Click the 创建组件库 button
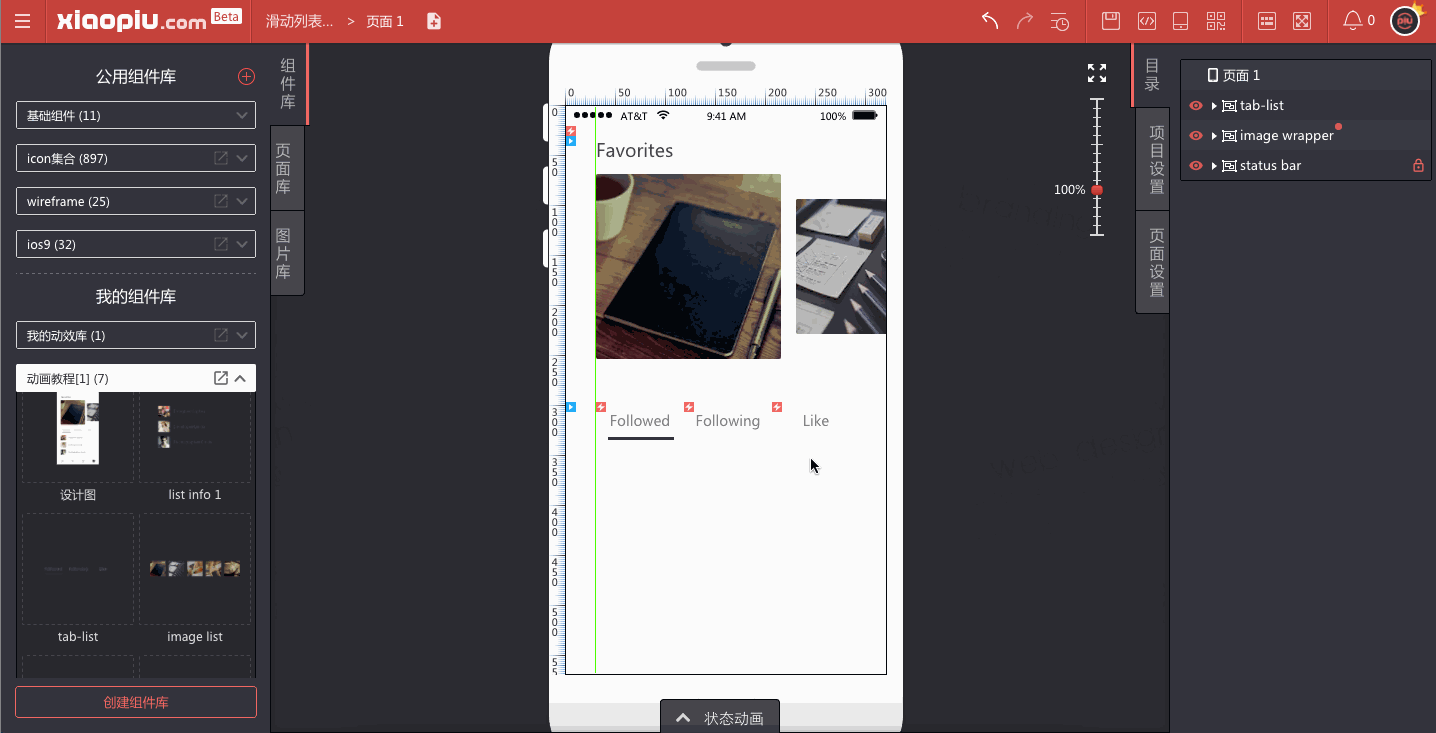This screenshot has width=1436, height=733. (x=136, y=702)
